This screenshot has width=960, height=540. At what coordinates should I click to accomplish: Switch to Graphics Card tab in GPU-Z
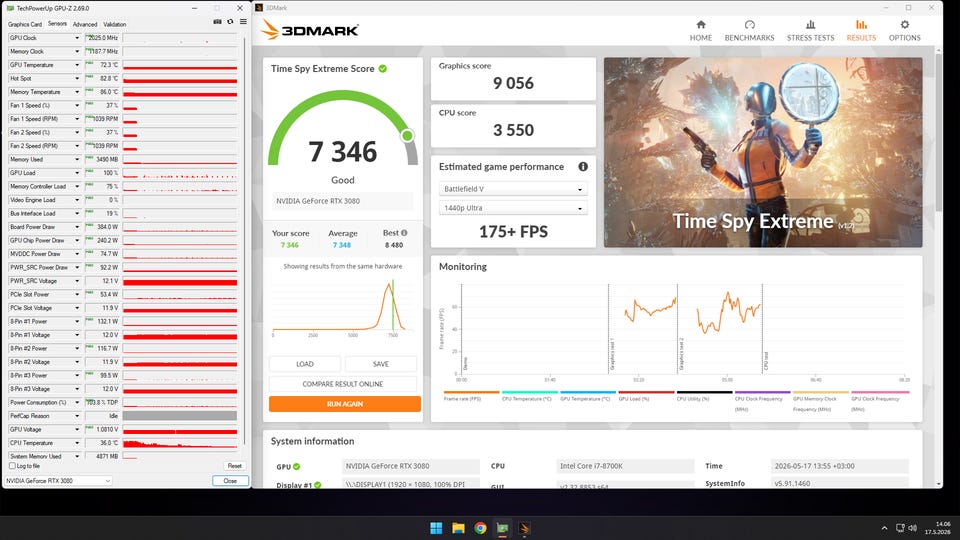click(x=24, y=24)
